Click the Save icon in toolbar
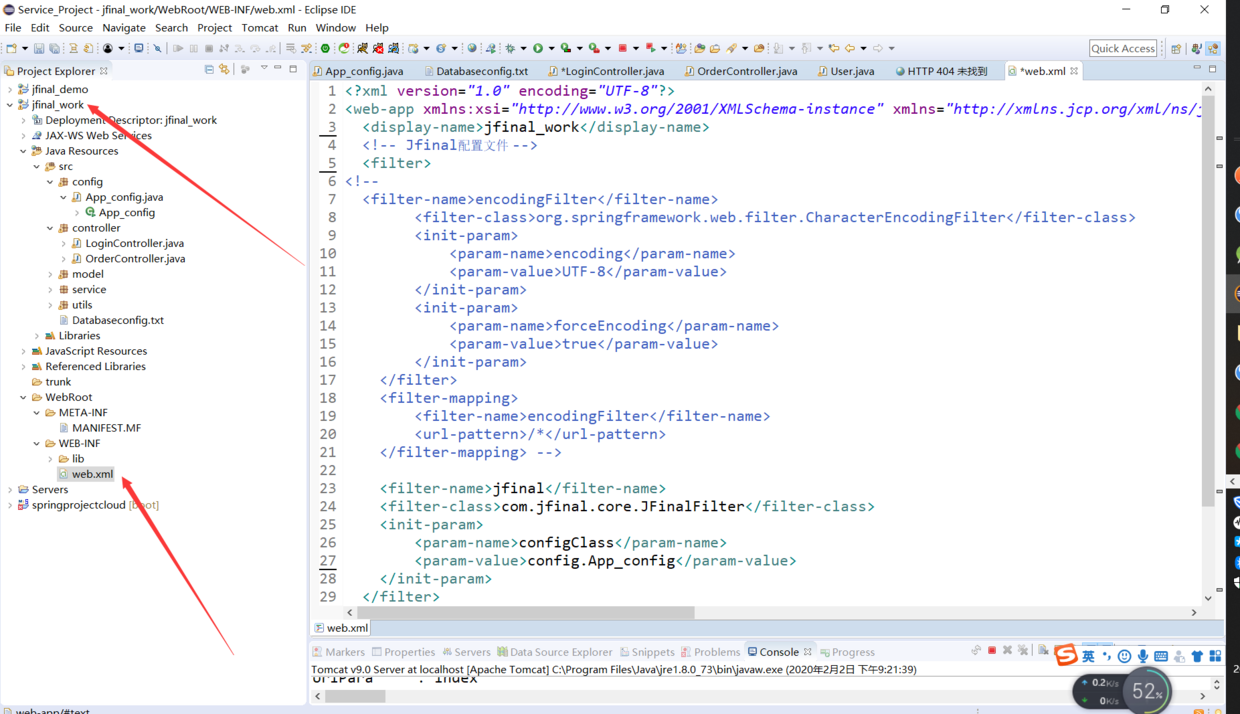This screenshot has height=714, width=1240. pyautogui.click(x=39, y=48)
